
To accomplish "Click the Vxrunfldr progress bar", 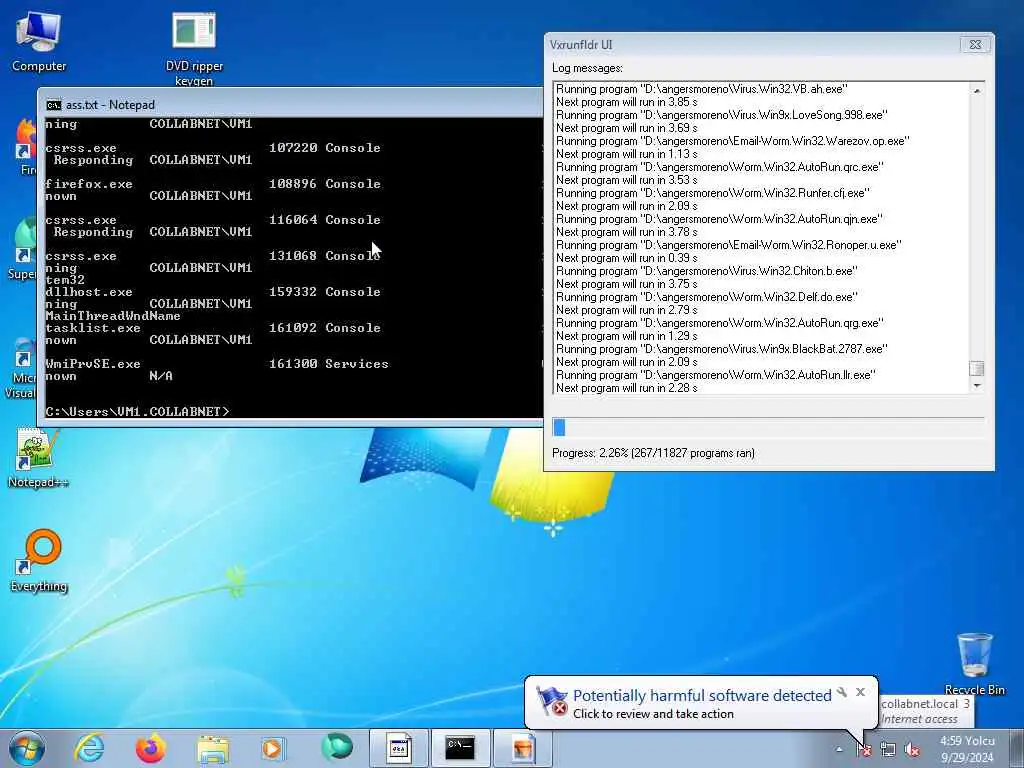I will coord(768,427).
